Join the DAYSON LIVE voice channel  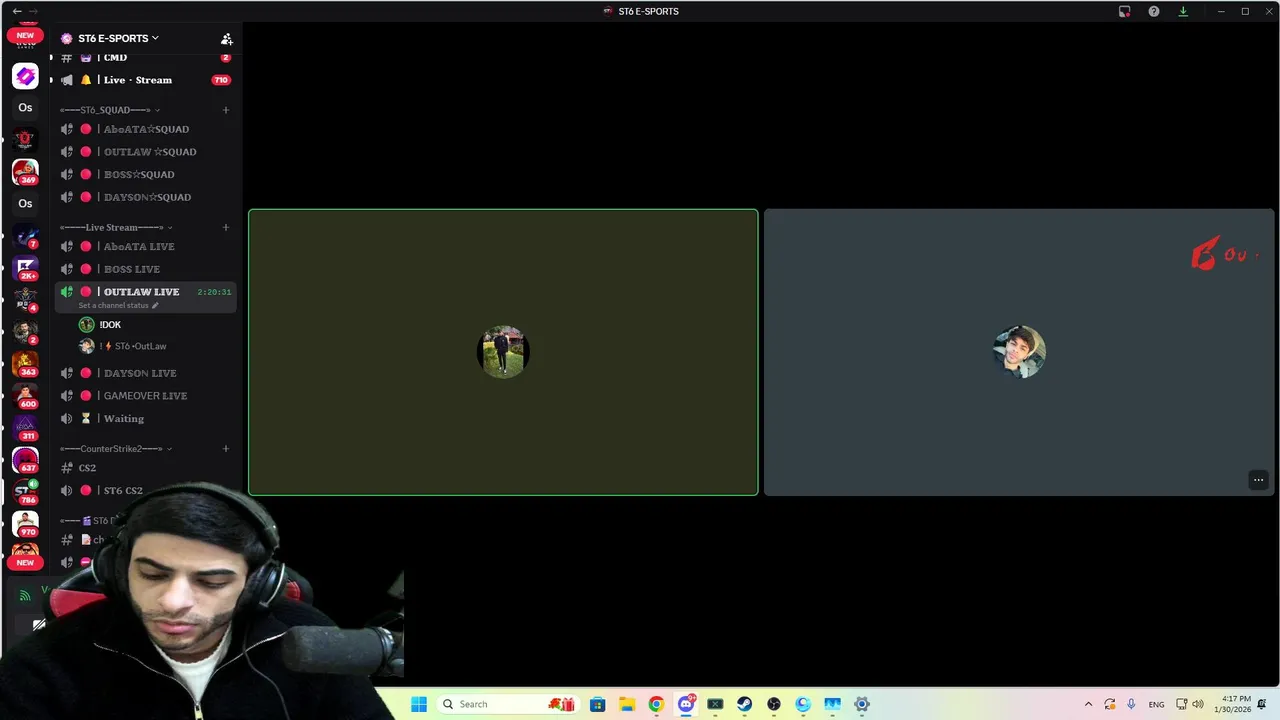tap(140, 373)
